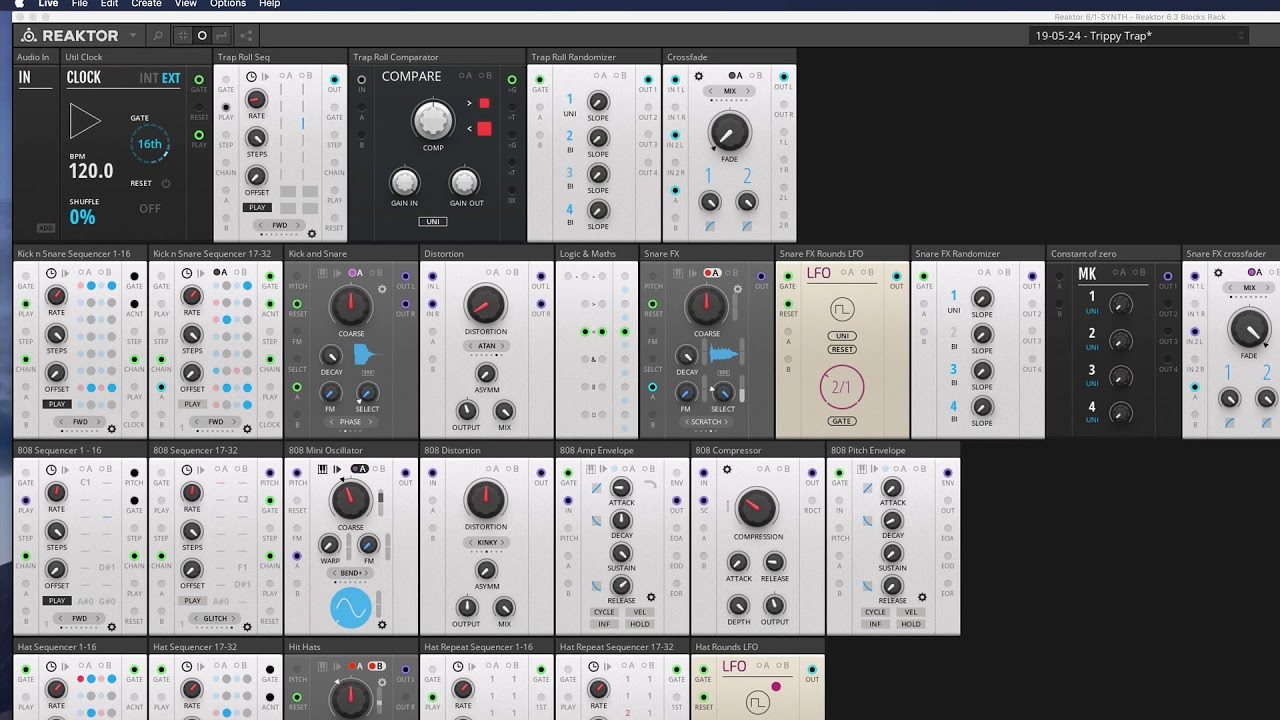The image size is (1280, 720).
Task: Click RESET button in Snare FX Rounds LFO
Action: click(842, 349)
